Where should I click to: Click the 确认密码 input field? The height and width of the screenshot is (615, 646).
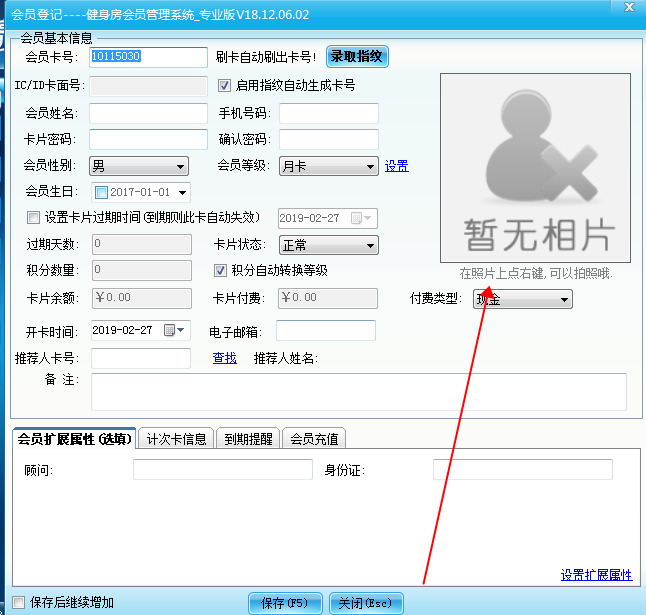click(x=329, y=139)
